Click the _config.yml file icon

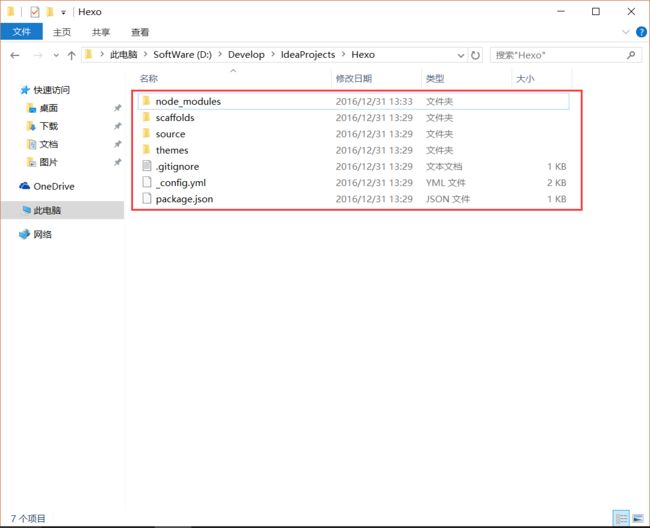click(147, 182)
